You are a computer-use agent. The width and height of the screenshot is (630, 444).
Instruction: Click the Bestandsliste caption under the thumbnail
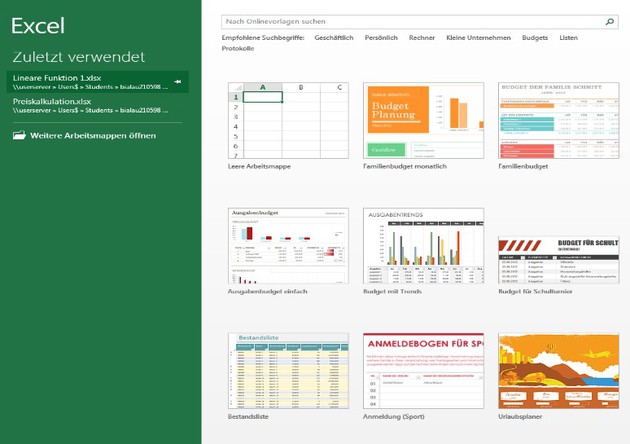coord(248,417)
